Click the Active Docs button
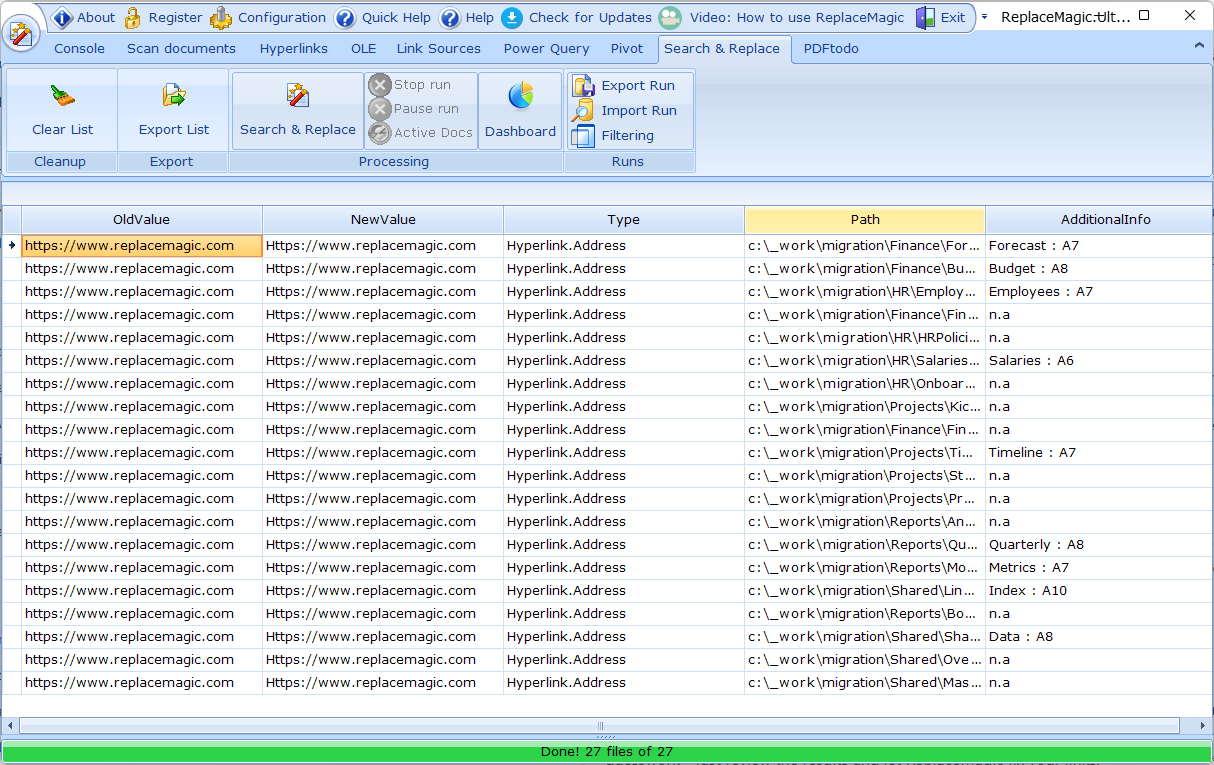 tap(421, 133)
